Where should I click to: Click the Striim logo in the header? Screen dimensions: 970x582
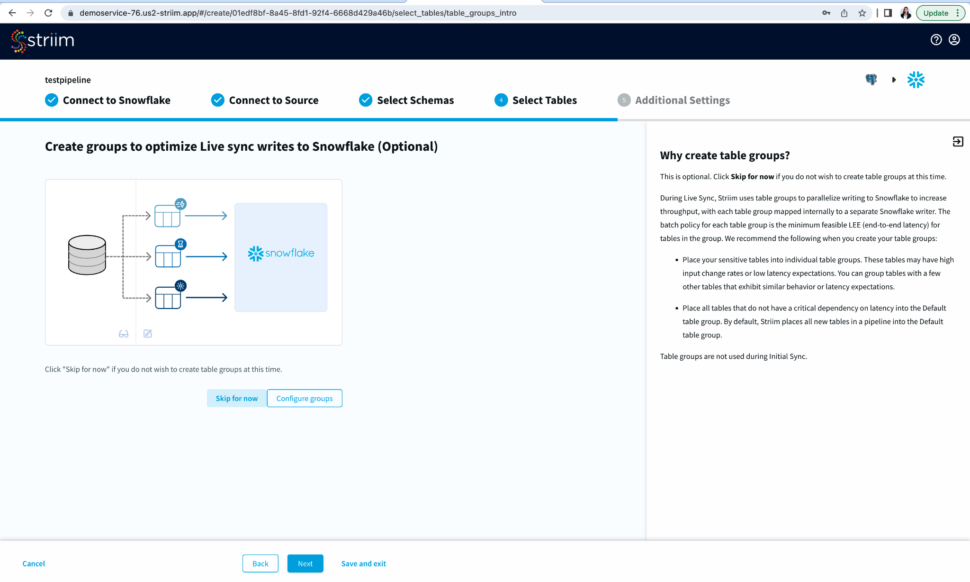42,40
